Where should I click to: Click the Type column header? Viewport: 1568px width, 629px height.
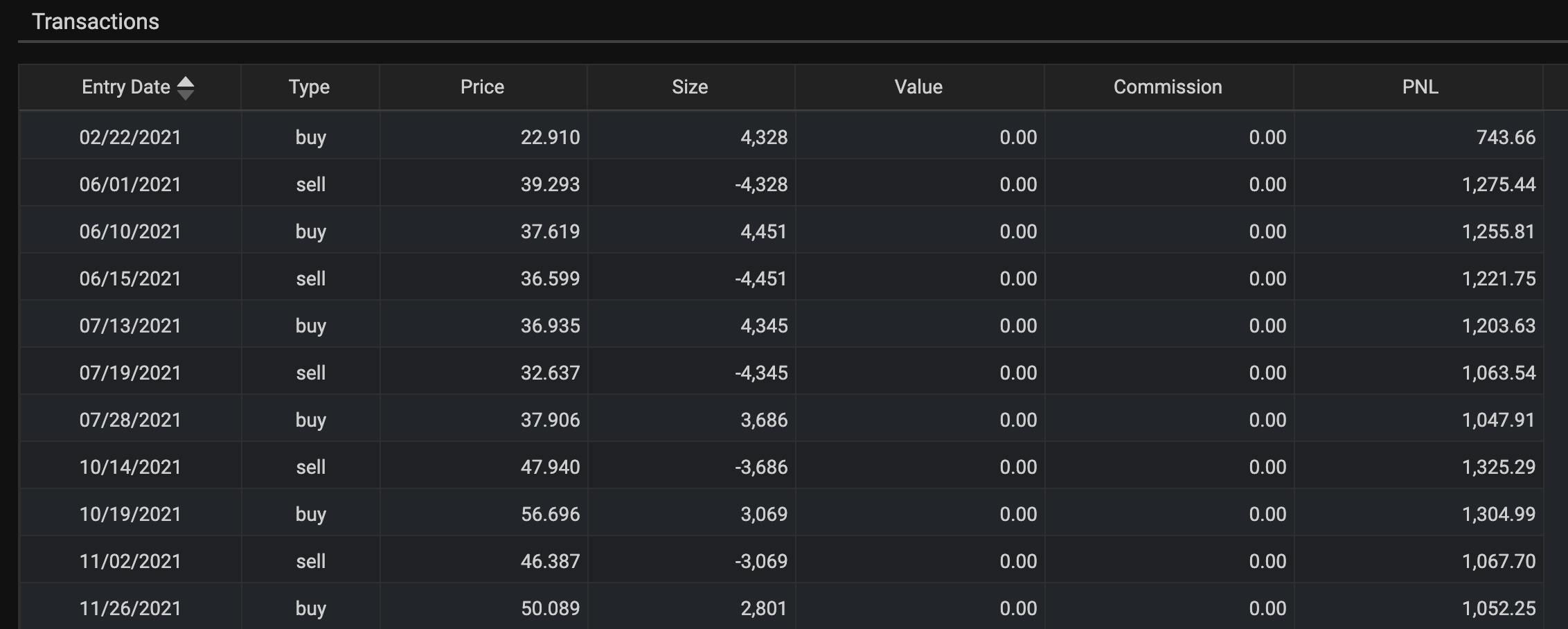(309, 87)
